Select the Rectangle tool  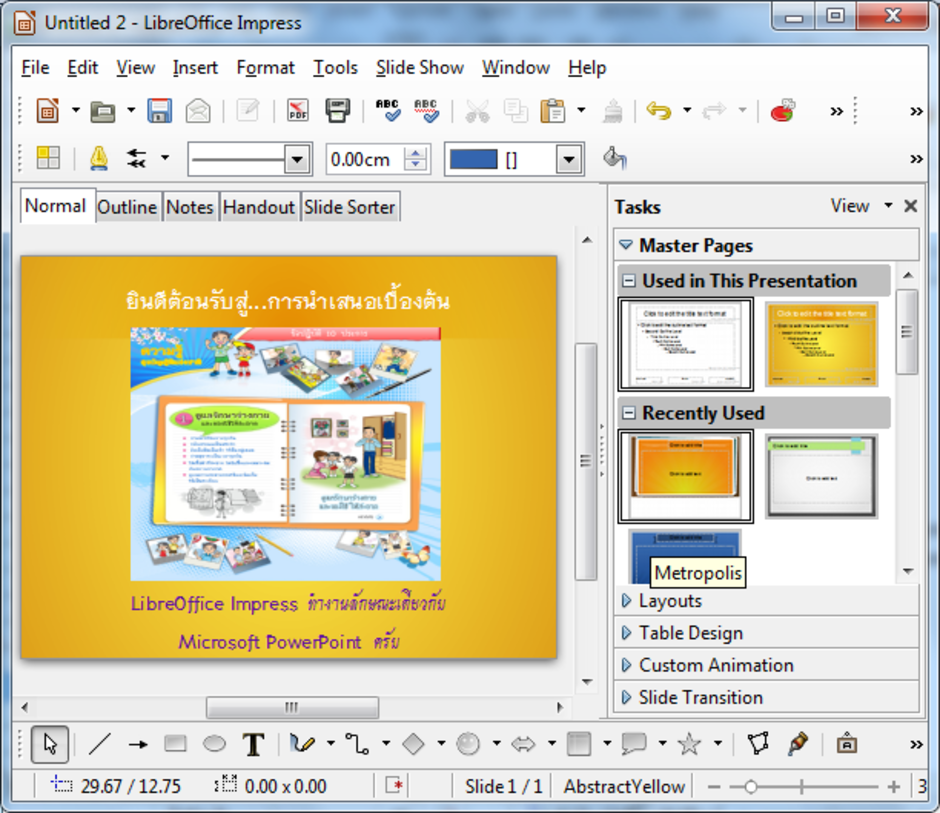click(175, 744)
